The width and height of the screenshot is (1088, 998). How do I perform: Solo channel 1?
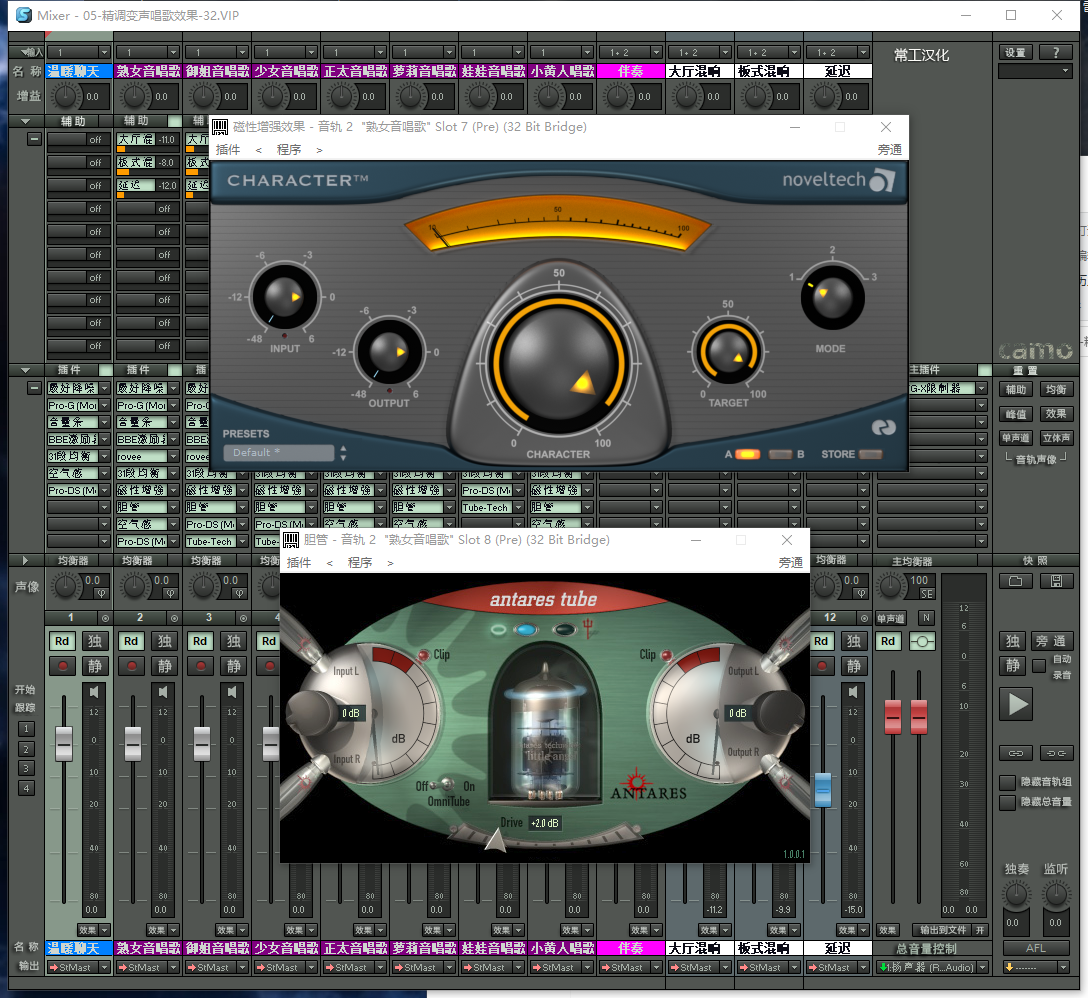pos(94,641)
